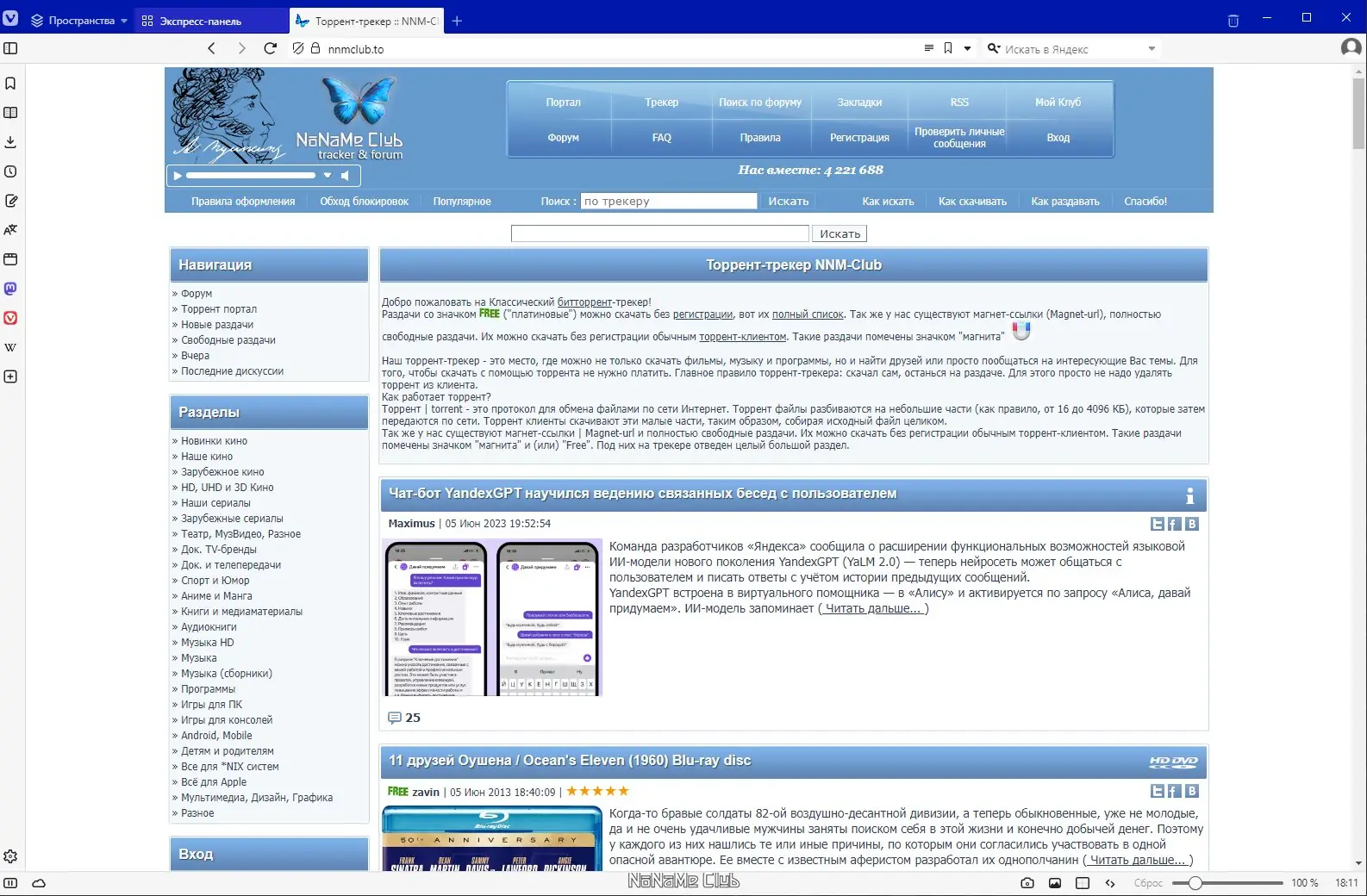Expand the Yandex search field history dropdown

click(x=1152, y=49)
